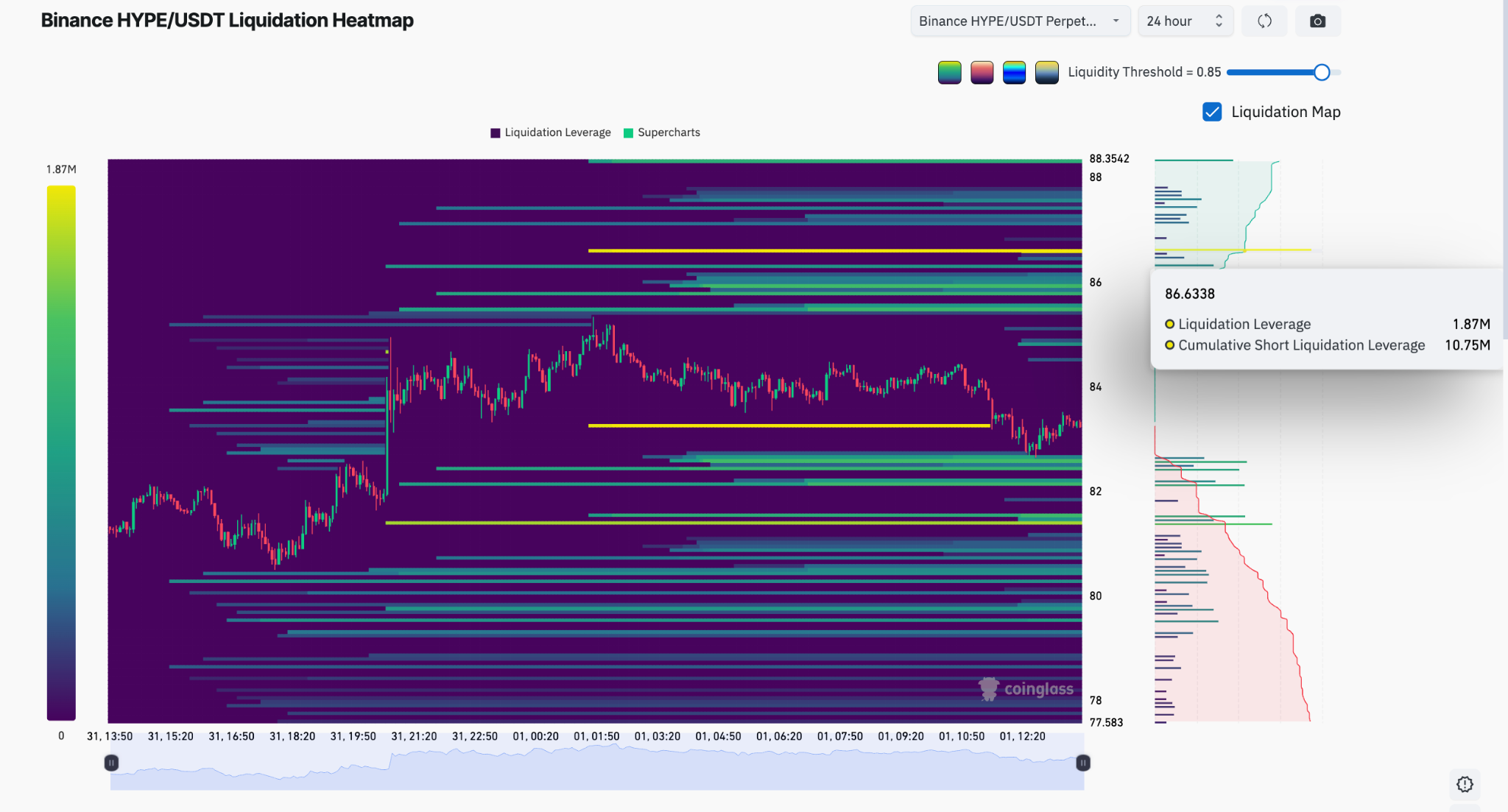Click the refresh chart icon
Image resolution: width=1508 pixels, height=812 pixels.
point(1264,21)
